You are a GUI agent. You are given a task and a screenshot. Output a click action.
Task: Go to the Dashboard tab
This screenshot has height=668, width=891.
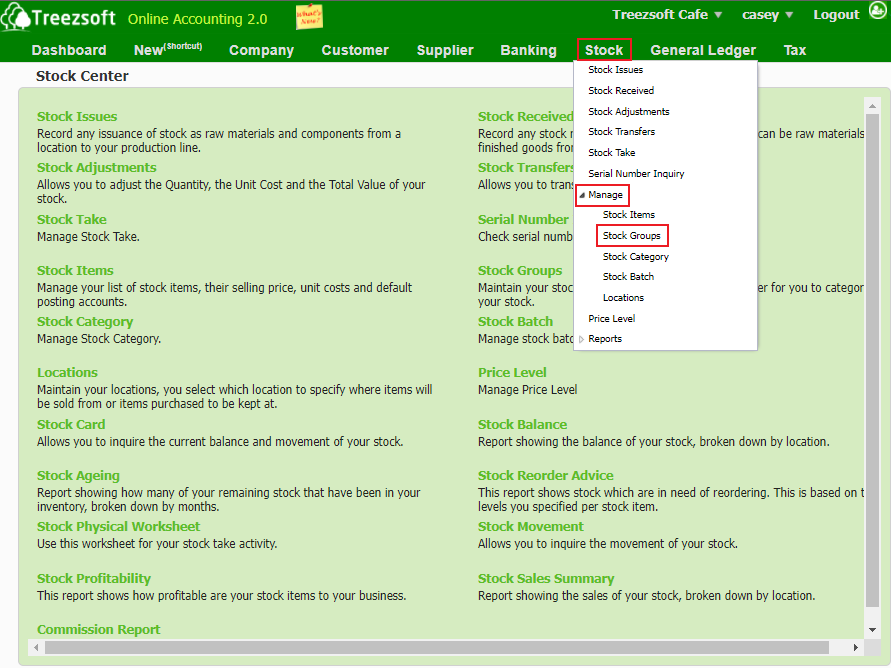coord(69,50)
